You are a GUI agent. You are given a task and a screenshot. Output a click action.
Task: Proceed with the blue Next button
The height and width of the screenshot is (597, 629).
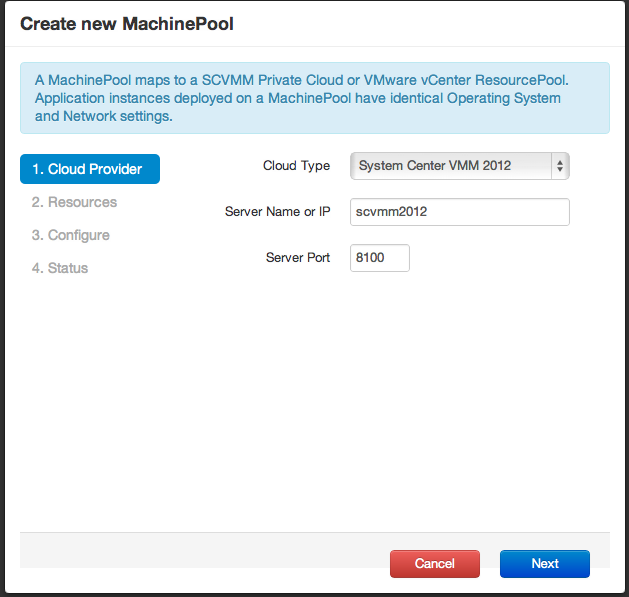tap(544, 564)
